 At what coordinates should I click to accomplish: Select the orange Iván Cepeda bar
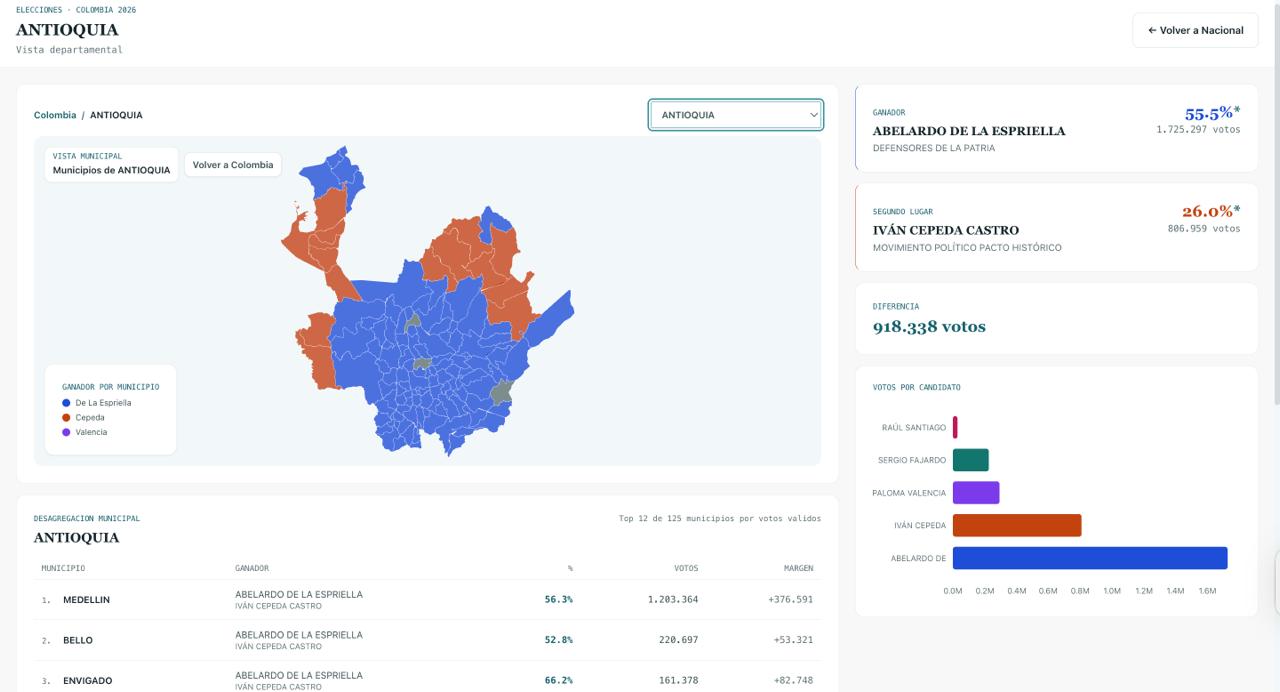1017,525
